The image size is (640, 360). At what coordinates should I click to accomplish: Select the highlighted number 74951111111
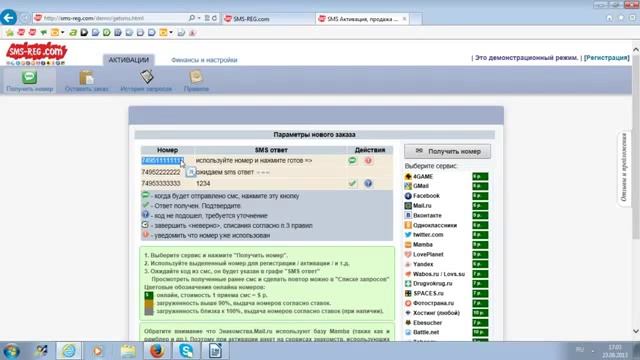pos(162,161)
